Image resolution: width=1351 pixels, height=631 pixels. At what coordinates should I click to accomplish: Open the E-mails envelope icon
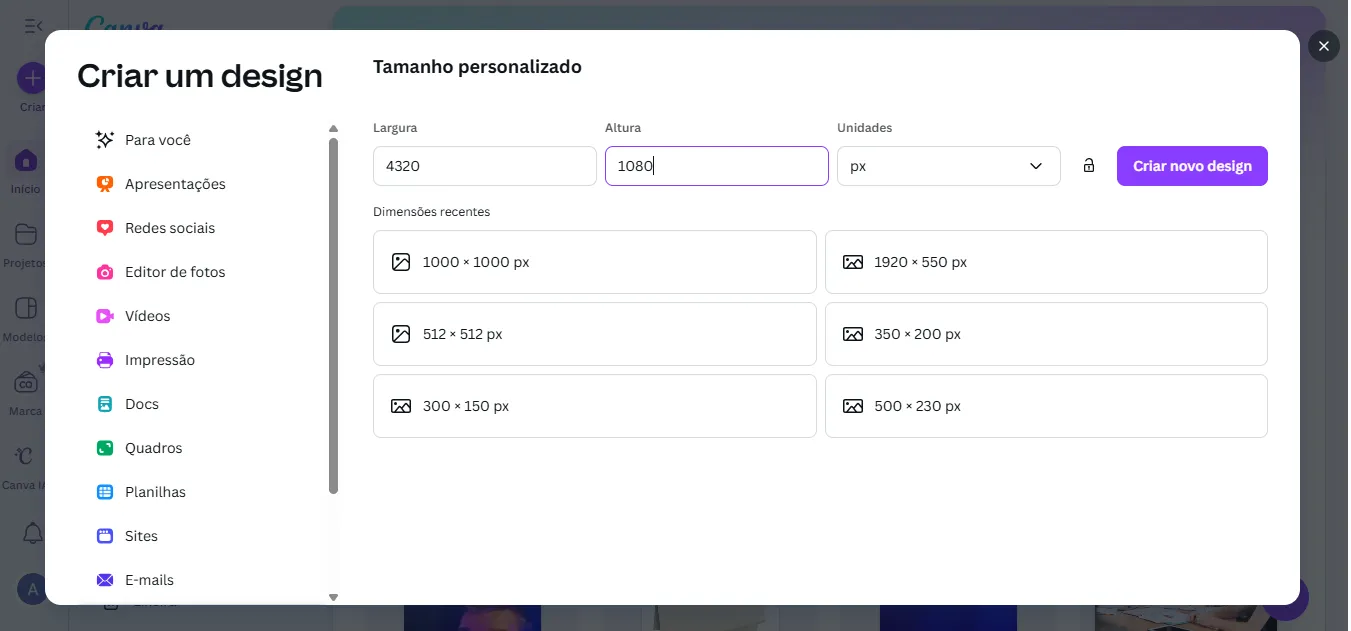[105, 579]
